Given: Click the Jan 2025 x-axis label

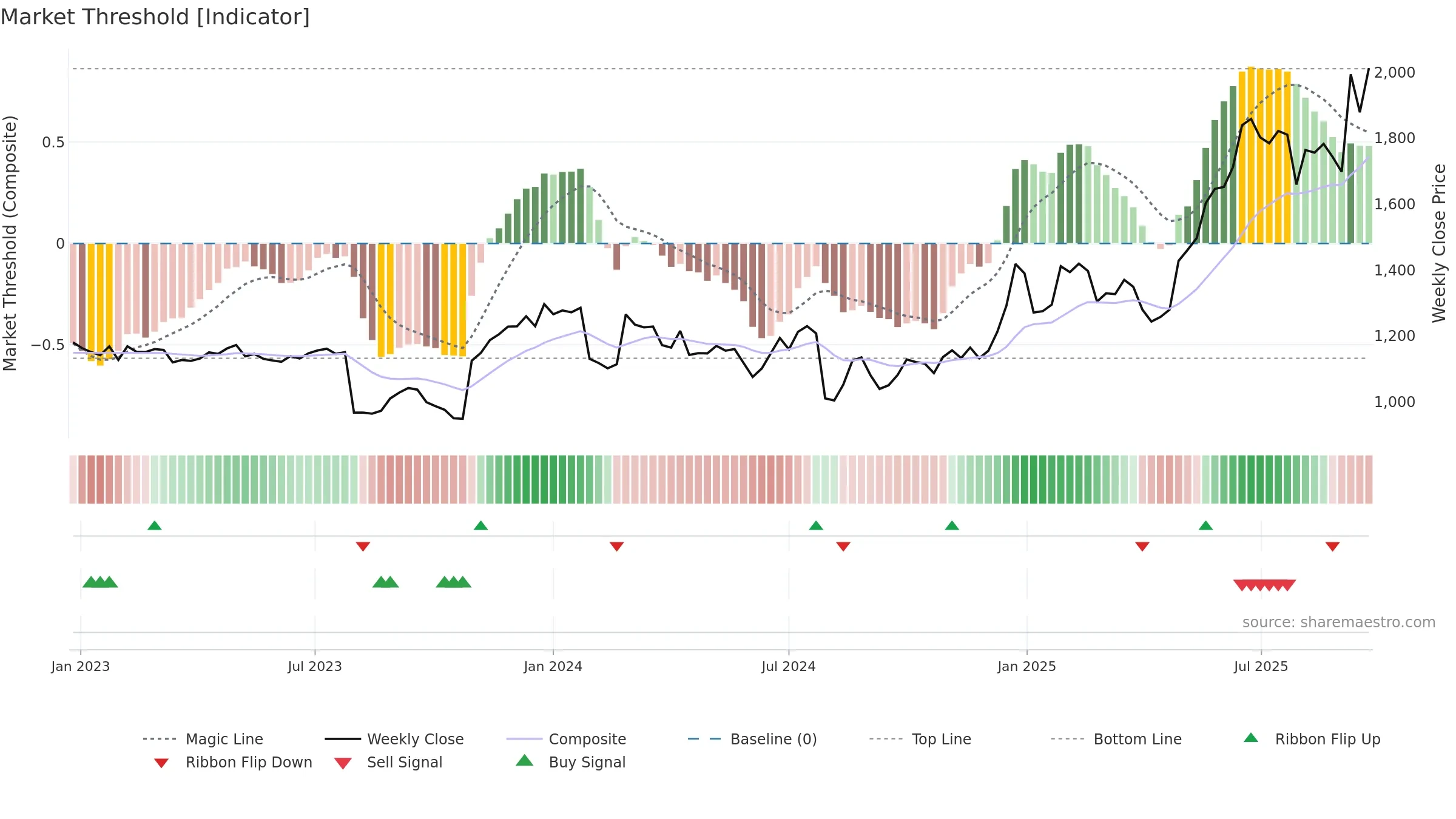Looking at the screenshot, I should point(1027,666).
